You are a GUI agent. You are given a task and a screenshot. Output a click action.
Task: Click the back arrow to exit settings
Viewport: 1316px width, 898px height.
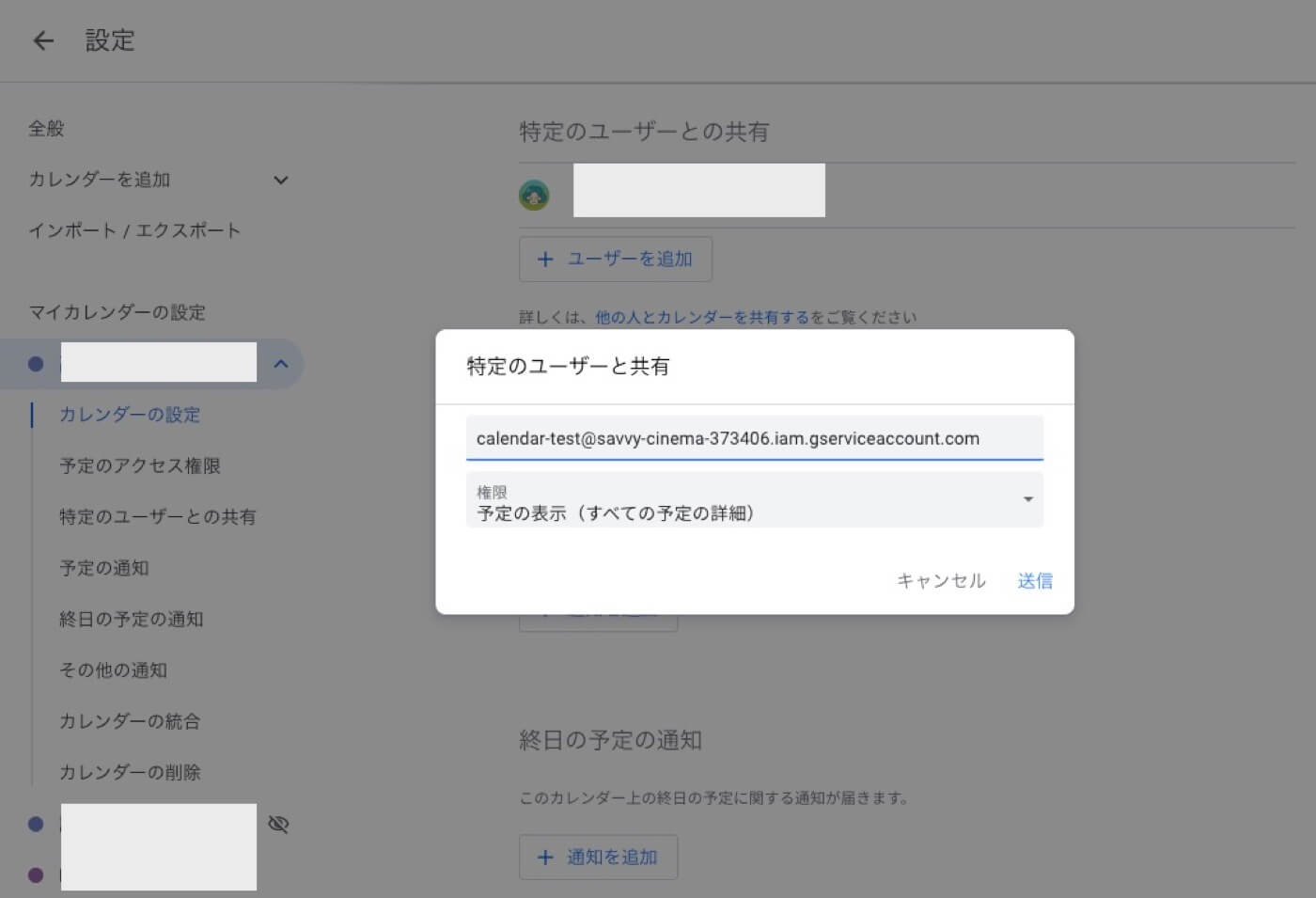43,39
